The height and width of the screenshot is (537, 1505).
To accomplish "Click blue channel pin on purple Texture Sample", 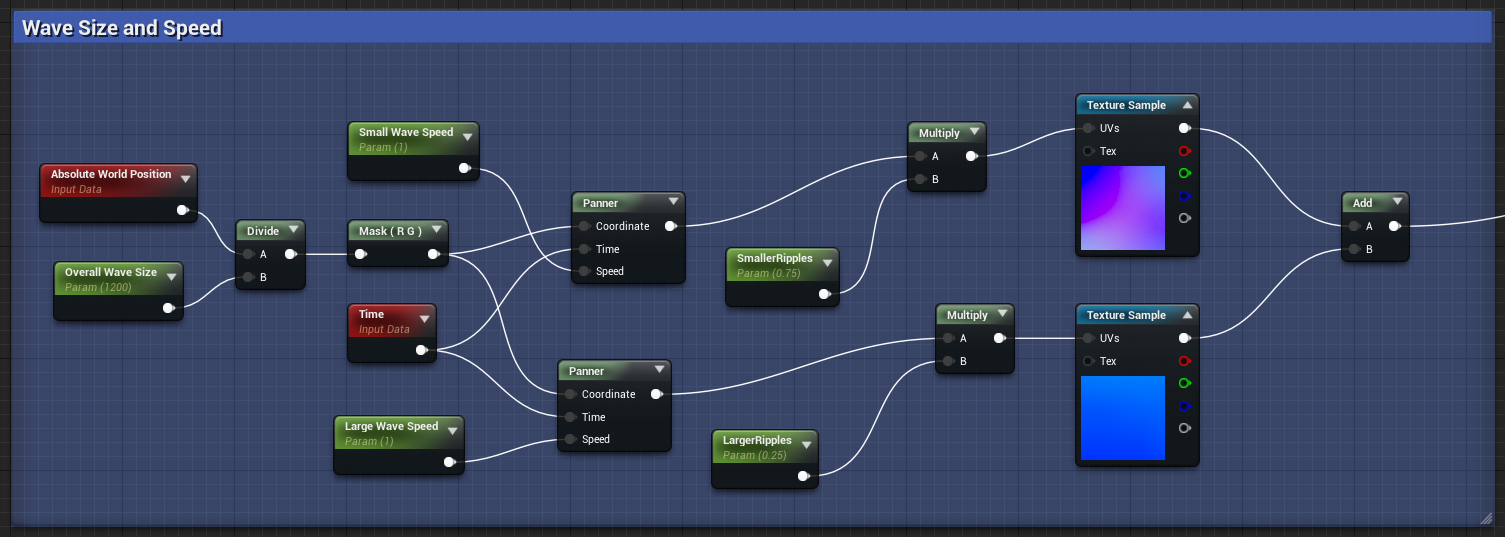I will pos(1185,196).
